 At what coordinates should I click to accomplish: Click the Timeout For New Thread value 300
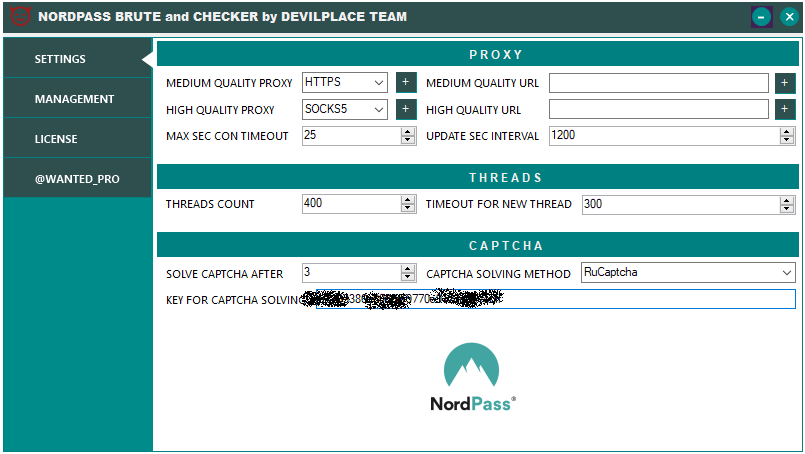(593, 204)
